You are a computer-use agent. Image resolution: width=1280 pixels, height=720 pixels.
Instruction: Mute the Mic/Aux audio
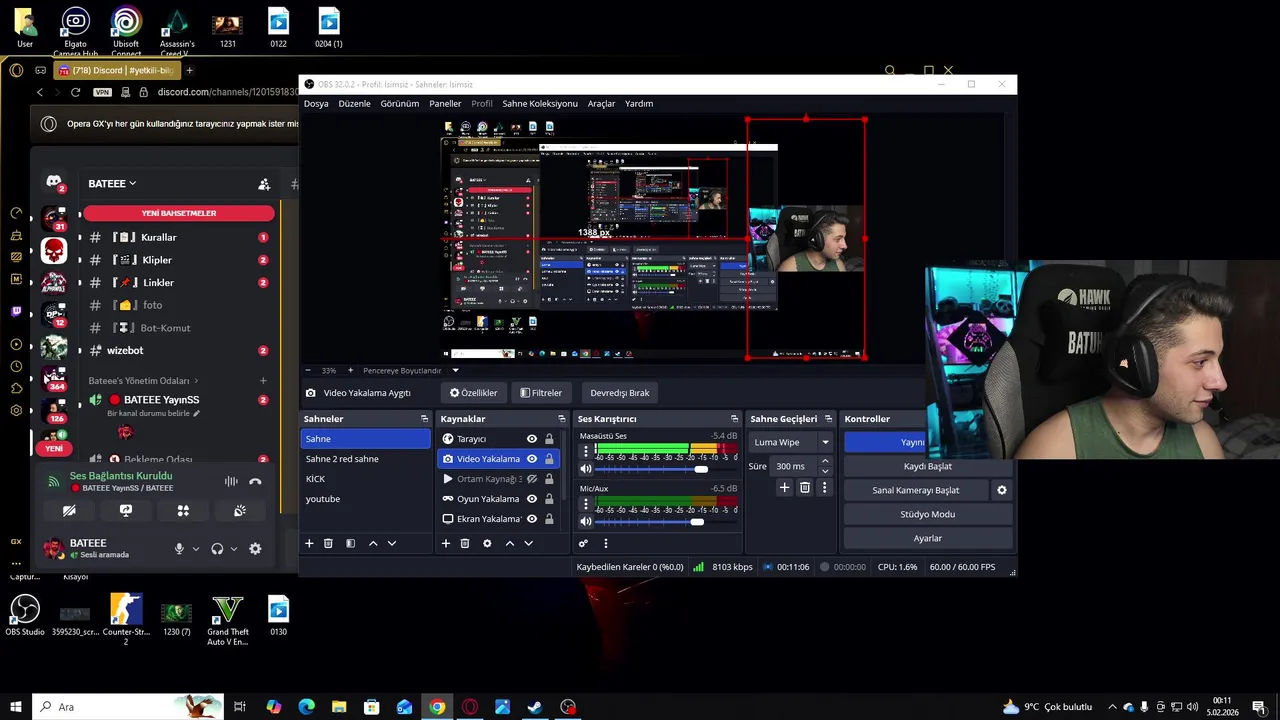[x=586, y=521]
